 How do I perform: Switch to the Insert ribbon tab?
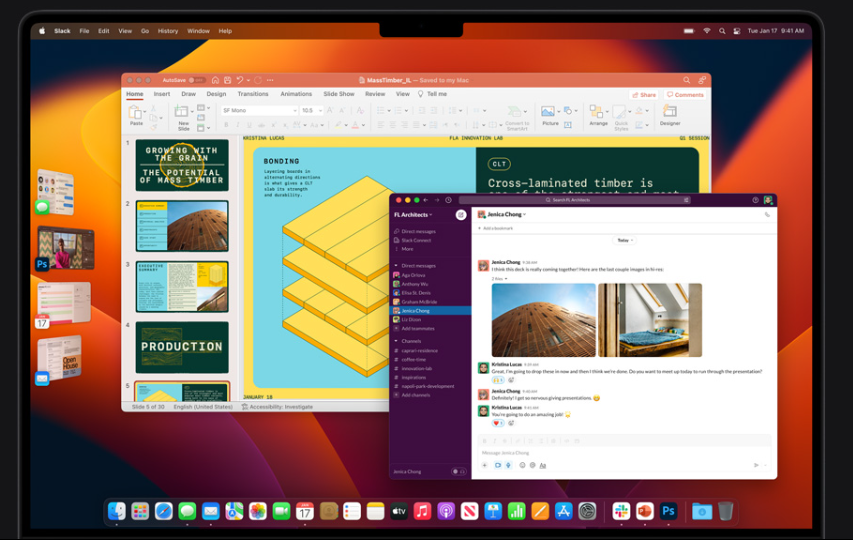pos(162,94)
